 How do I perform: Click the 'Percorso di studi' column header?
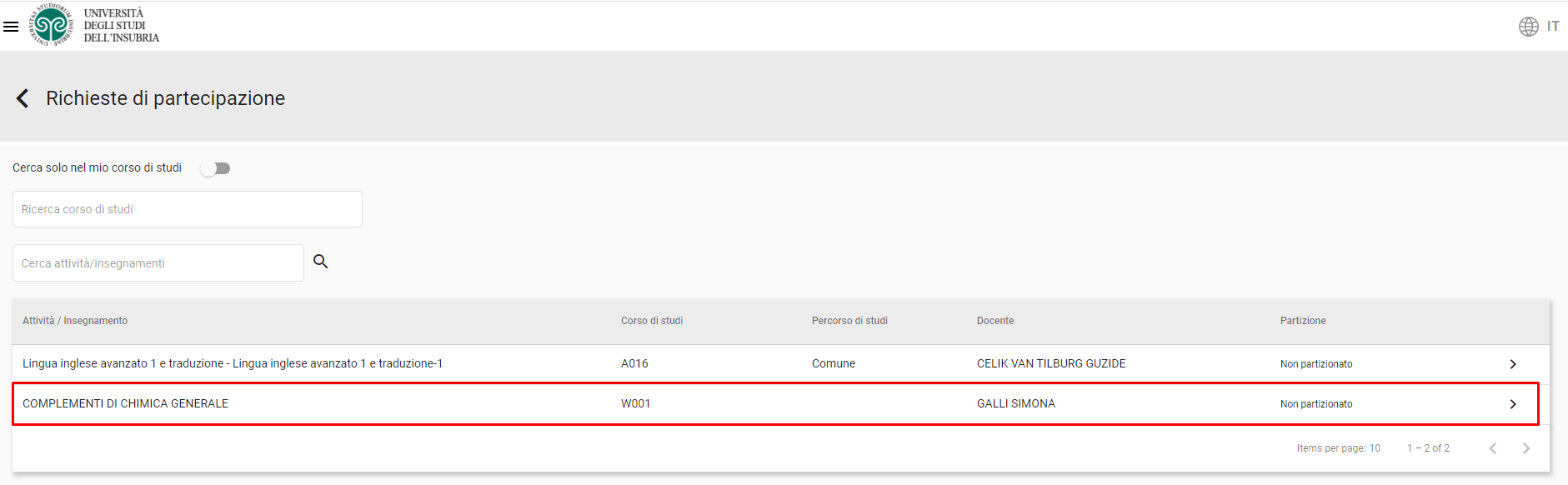click(849, 321)
